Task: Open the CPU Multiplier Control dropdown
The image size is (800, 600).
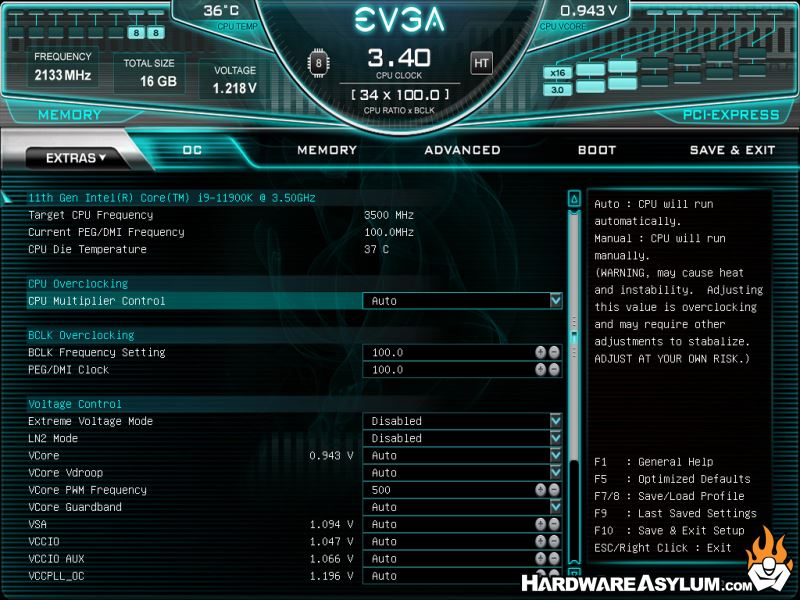Action: [462, 301]
